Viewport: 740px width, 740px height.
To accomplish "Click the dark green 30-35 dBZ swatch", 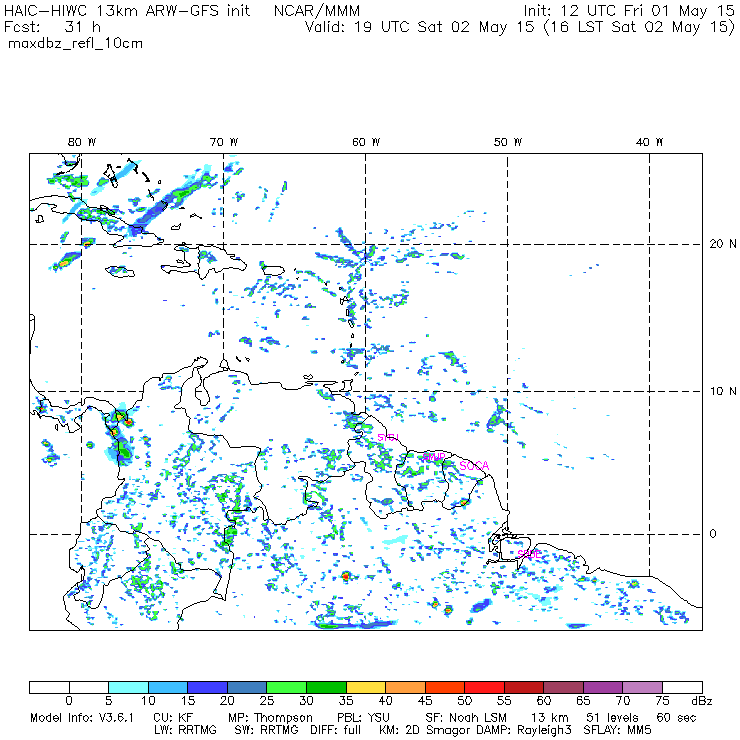I will tap(326, 687).
